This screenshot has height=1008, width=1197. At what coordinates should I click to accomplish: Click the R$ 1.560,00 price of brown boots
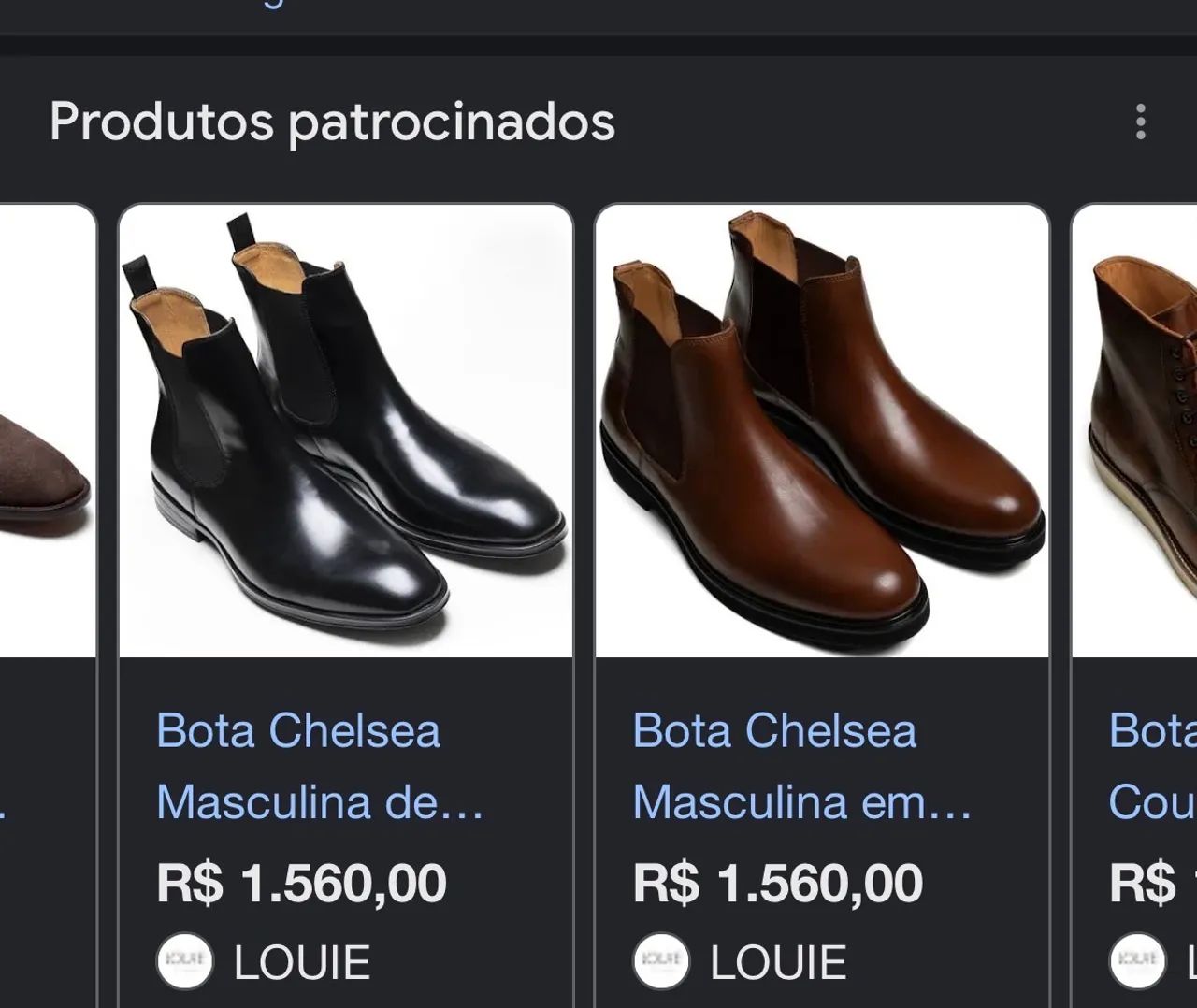click(778, 883)
